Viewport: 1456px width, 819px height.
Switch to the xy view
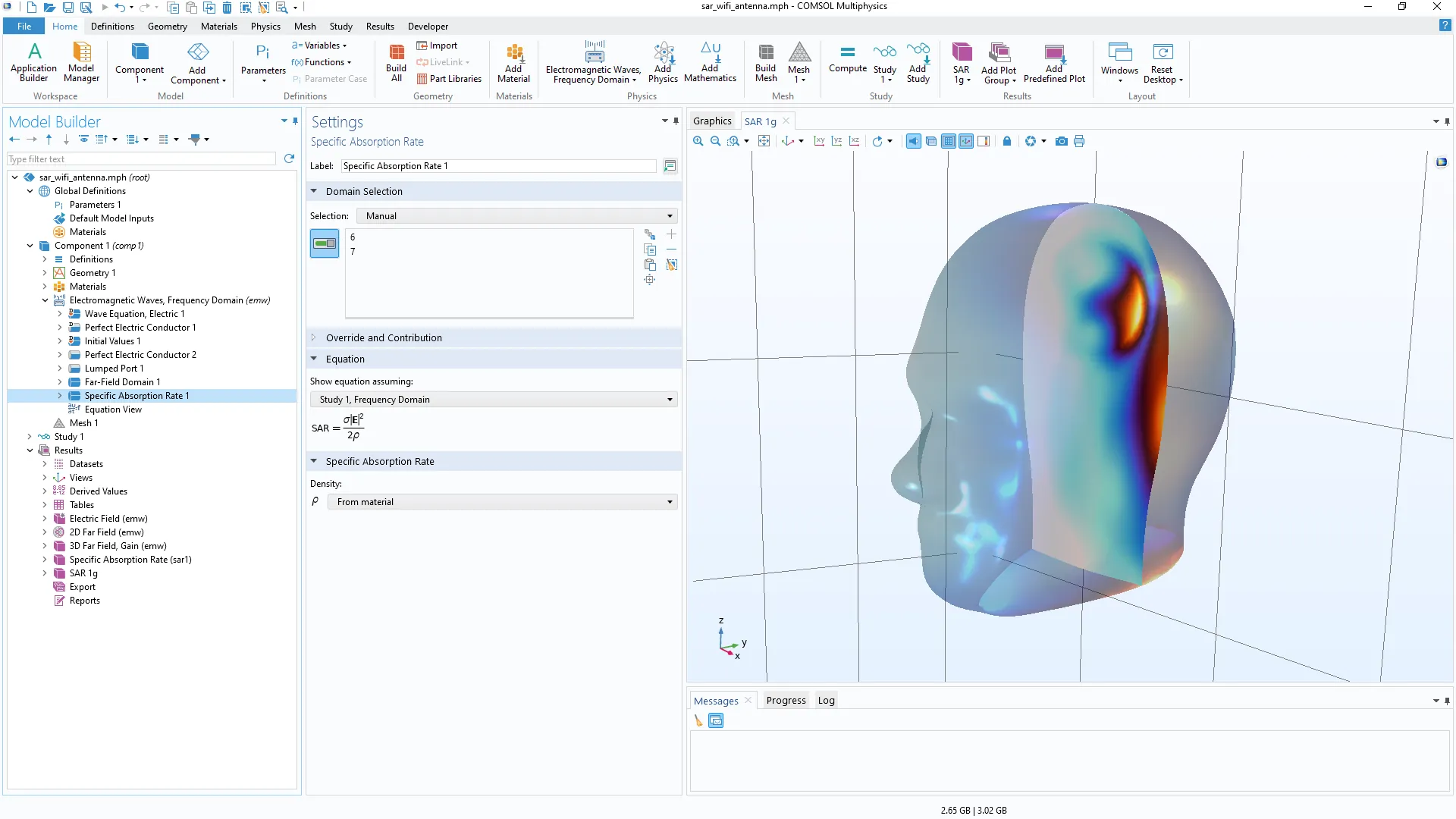(x=819, y=141)
